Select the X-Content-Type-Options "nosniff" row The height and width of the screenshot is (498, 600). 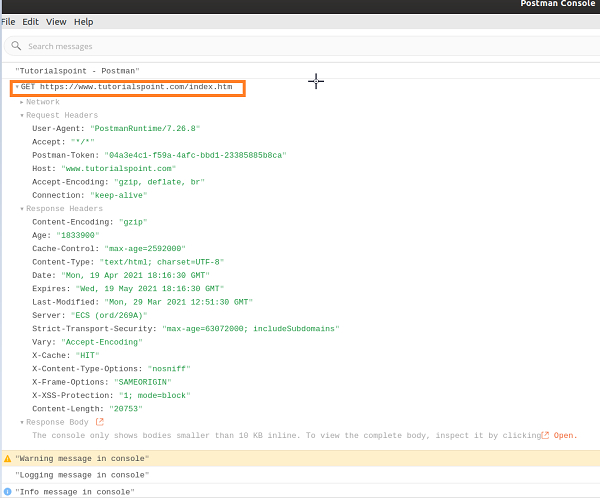coord(111,369)
